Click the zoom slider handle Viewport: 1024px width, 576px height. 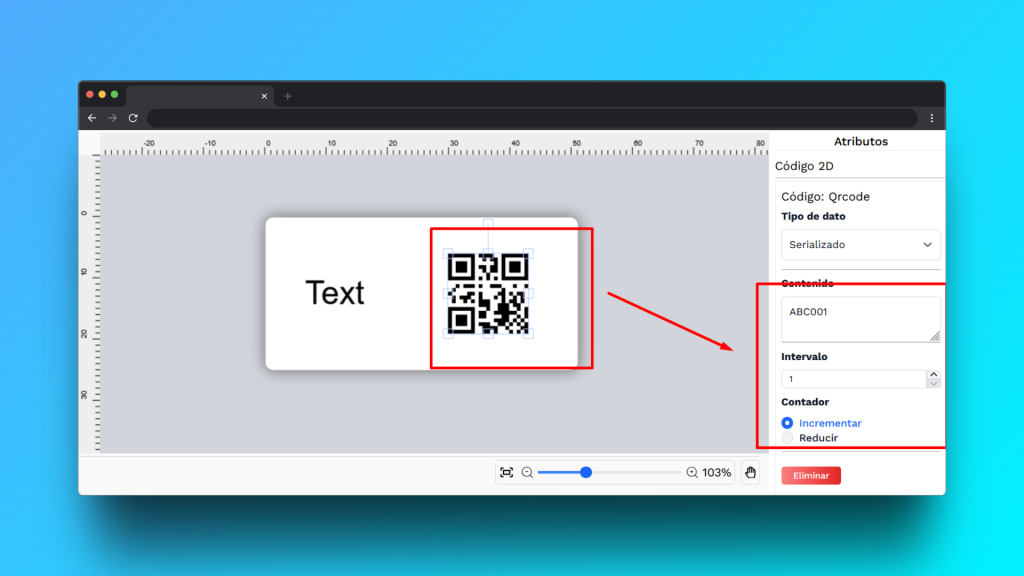586,472
